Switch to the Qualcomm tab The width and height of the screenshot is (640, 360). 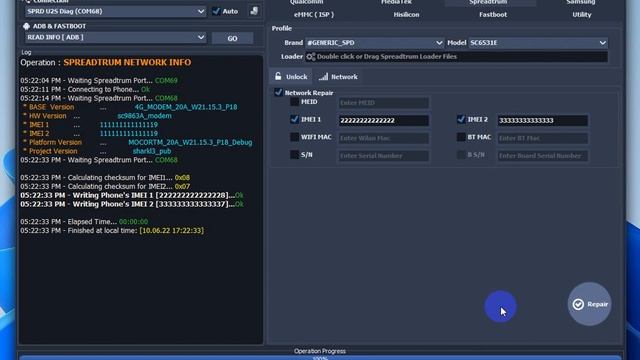tap(307, 2)
